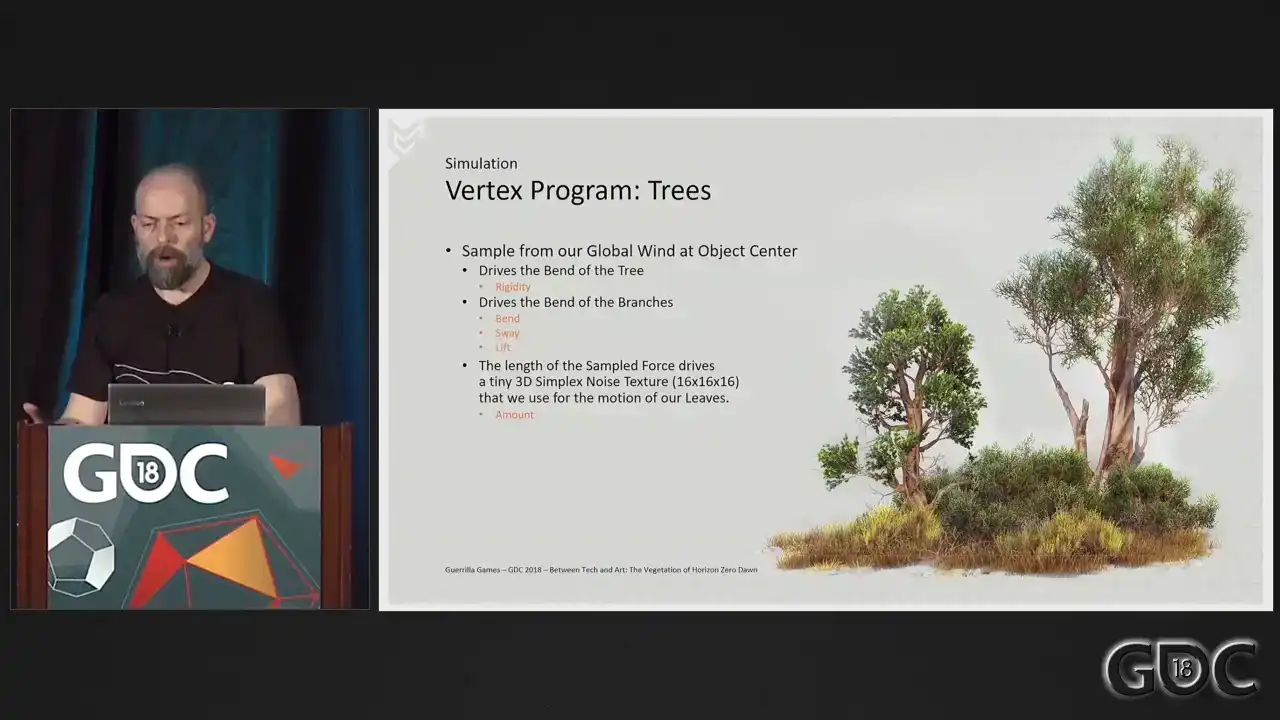Click the GDC 18 watermark logo

tap(1180, 668)
